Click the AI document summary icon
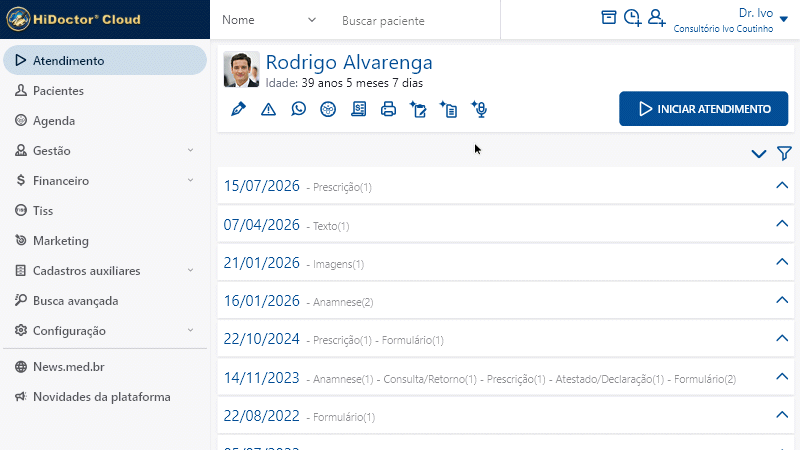Image resolution: width=800 pixels, height=450 pixels. pyautogui.click(x=448, y=109)
